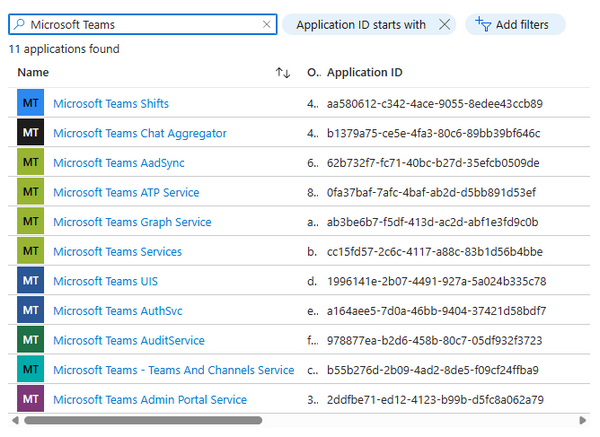Viewport: 600px width, 437px height.
Task: Select Application ID 1996141e-2b07-4491-927a-5a024b335c78
Action: click(x=437, y=281)
